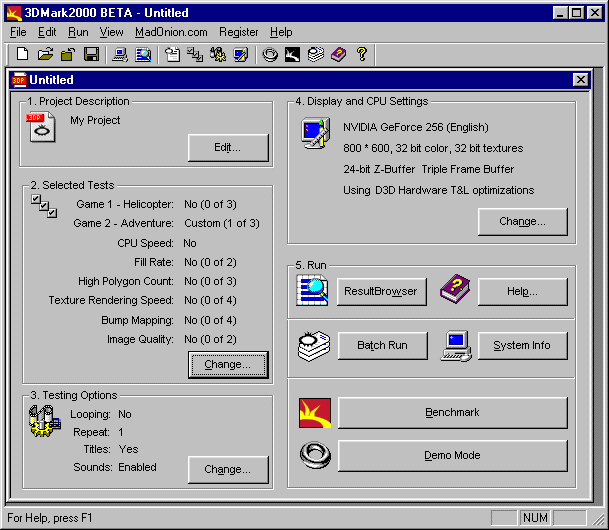Click the Batch Run stacked pages icon

point(314,346)
